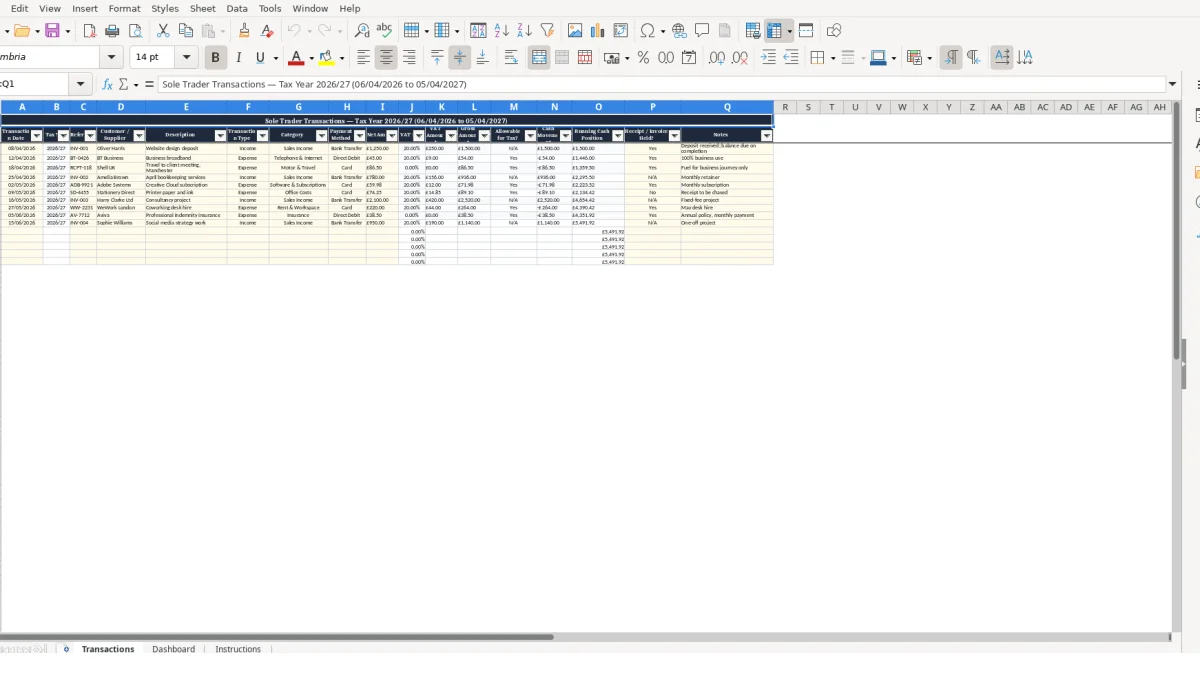Apply the red font color
The width and height of the screenshot is (1200, 675).
[295, 58]
